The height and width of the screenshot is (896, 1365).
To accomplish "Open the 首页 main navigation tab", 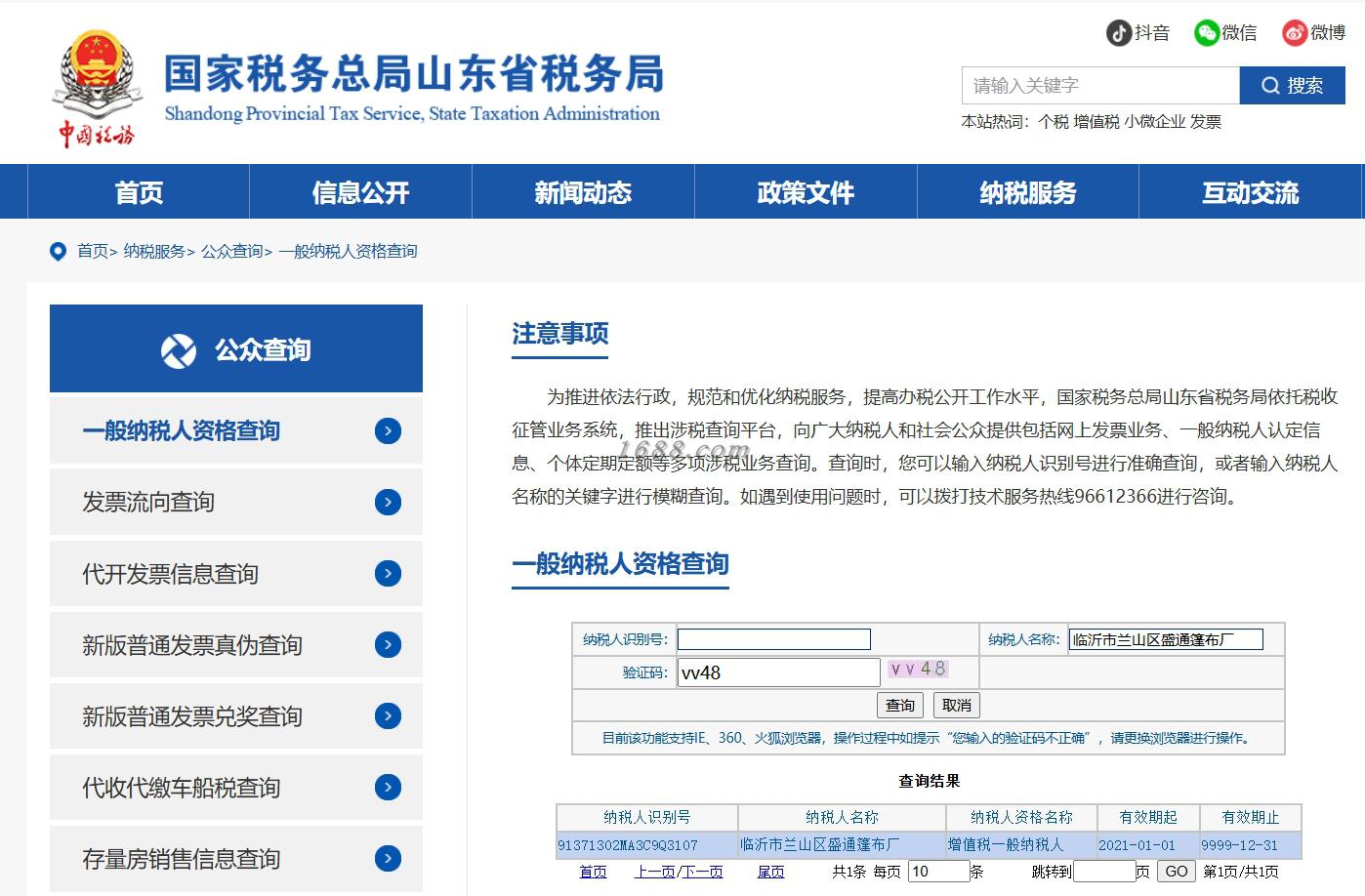I will pyautogui.click(x=139, y=192).
